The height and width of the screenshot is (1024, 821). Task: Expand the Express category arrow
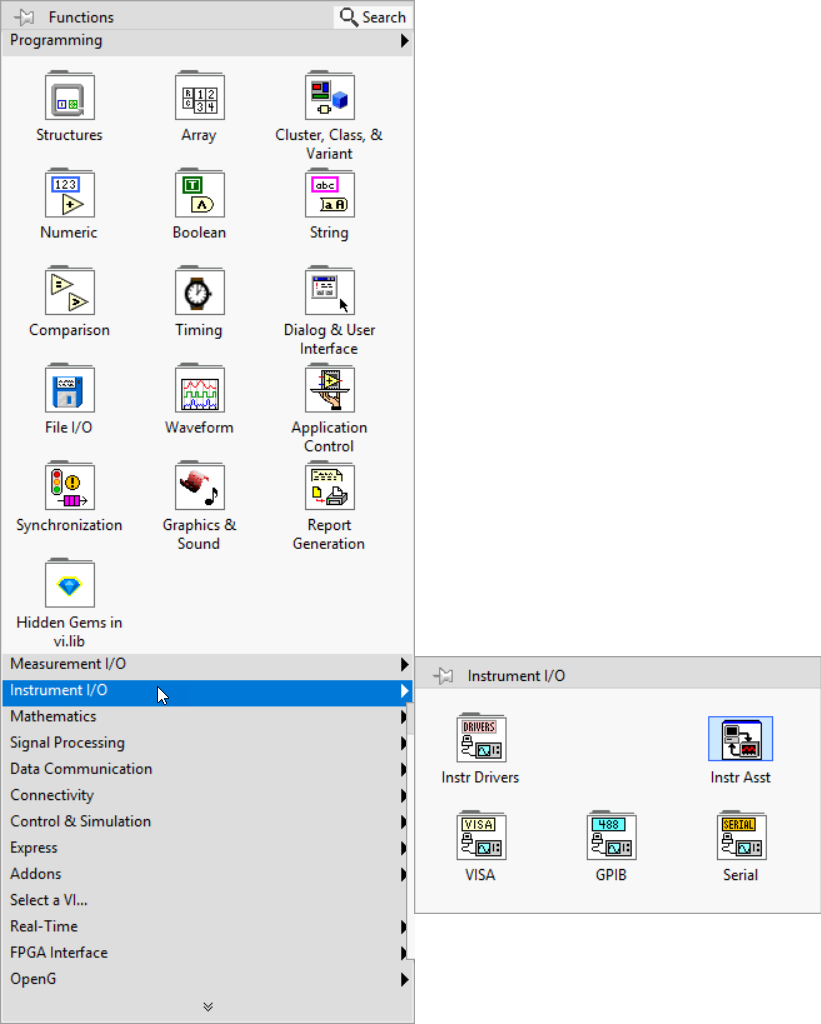pyautogui.click(x=405, y=847)
